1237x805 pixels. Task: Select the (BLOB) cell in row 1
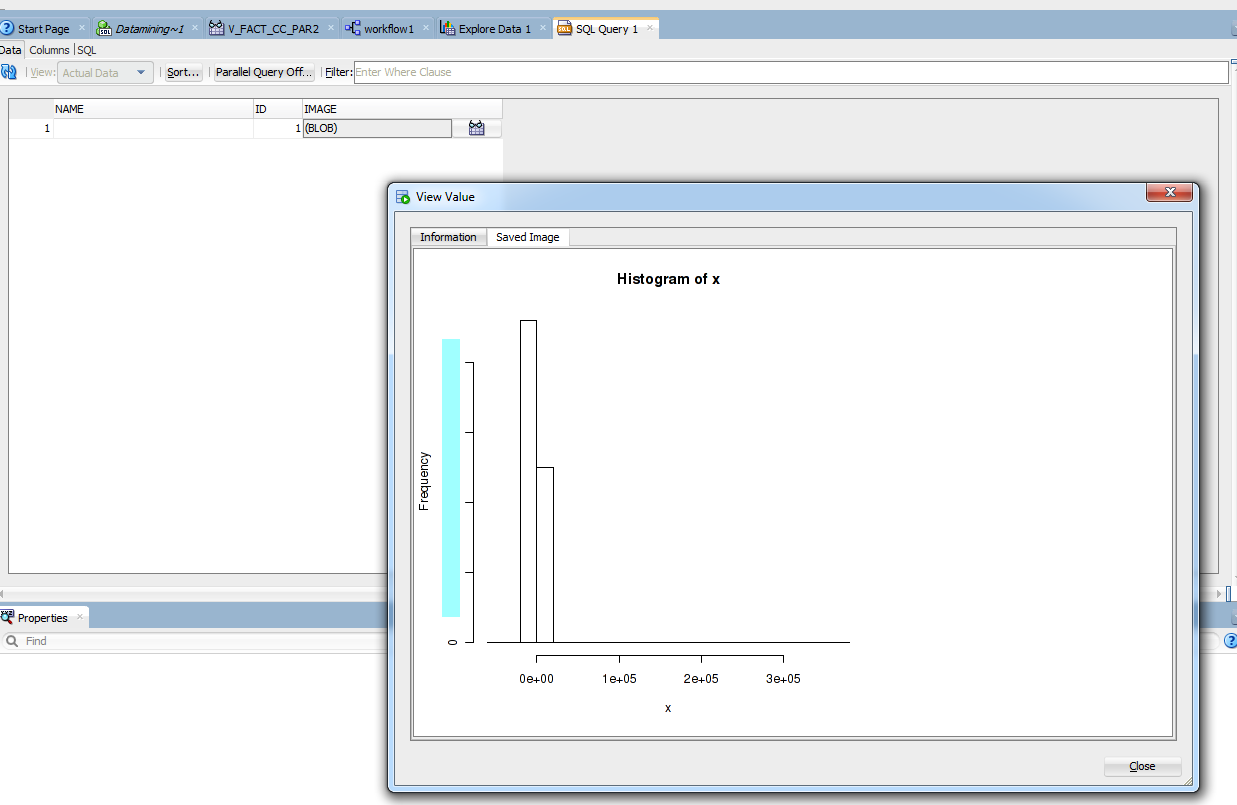pos(377,128)
